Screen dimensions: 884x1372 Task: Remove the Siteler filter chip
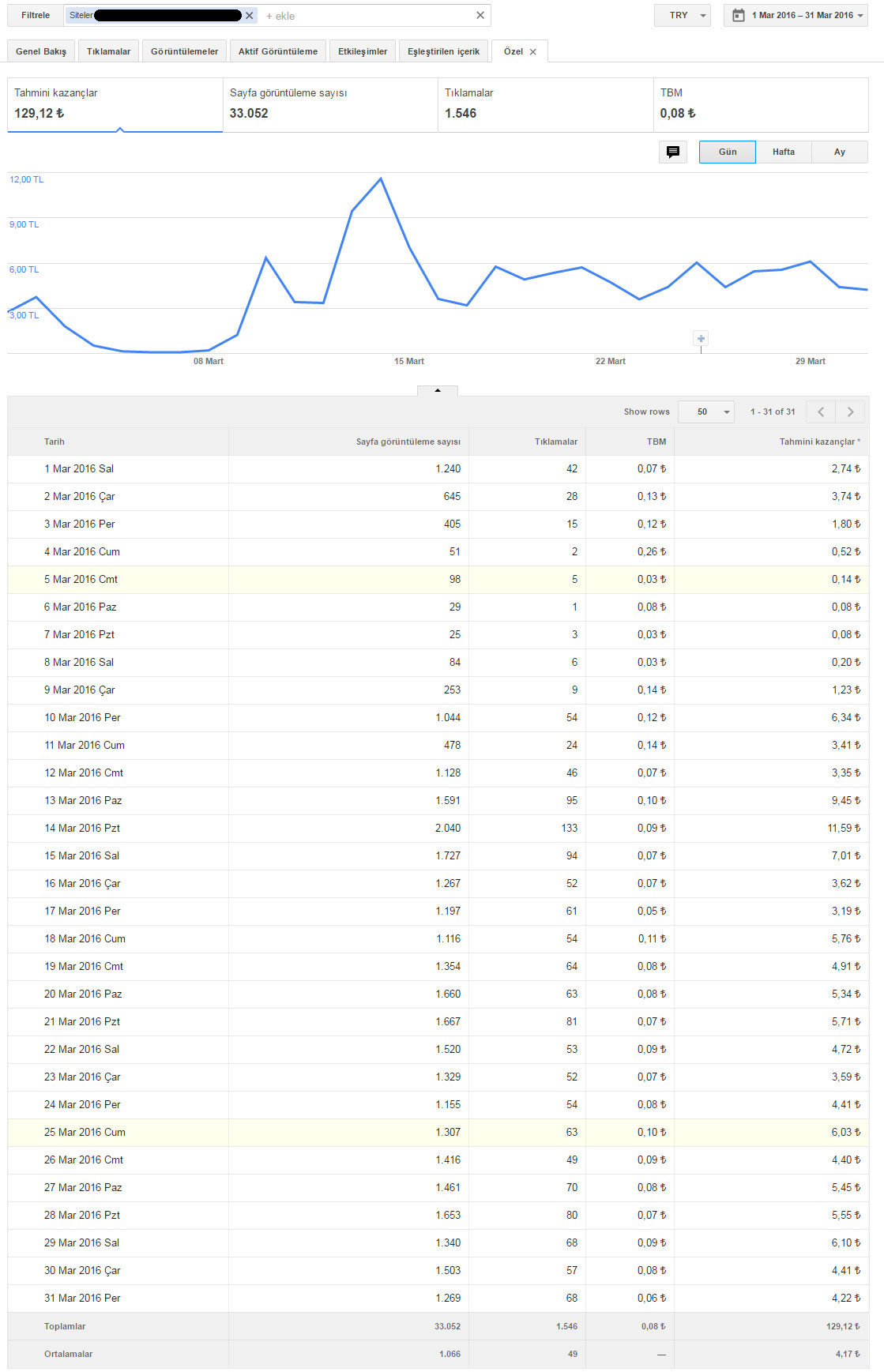coord(250,16)
